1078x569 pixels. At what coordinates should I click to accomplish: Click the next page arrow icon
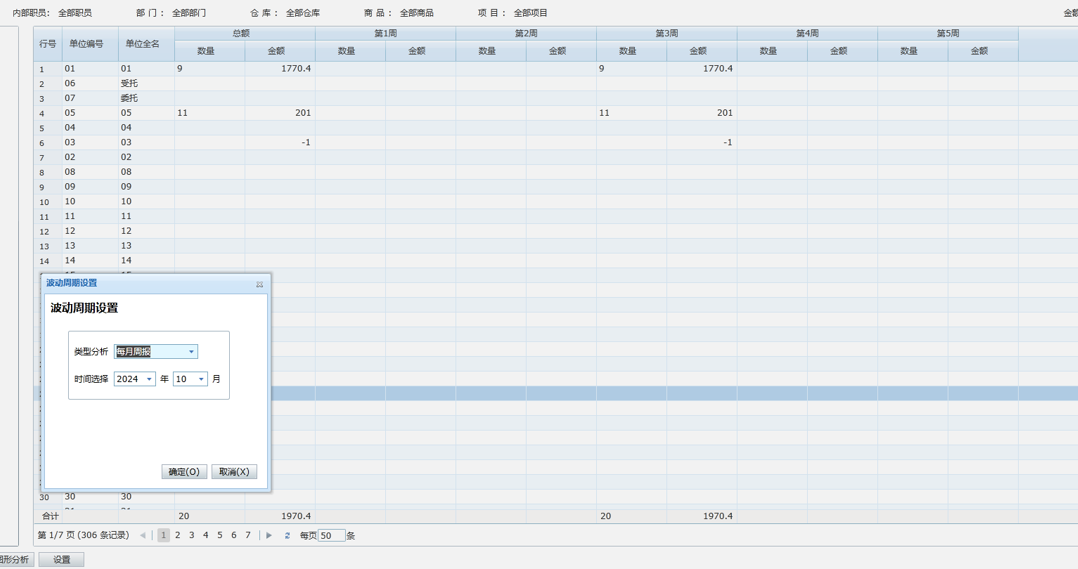(269, 536)
